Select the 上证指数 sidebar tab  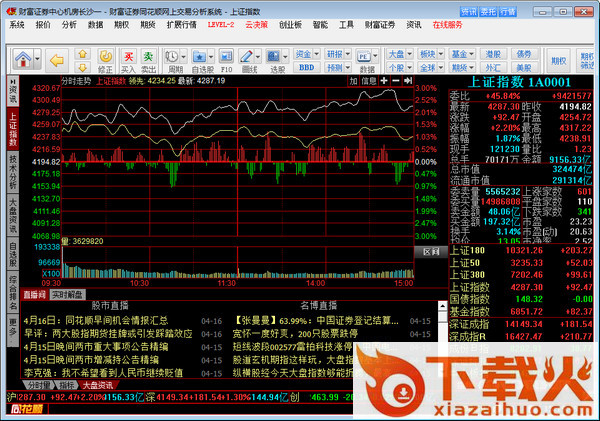tap(13, 129)
